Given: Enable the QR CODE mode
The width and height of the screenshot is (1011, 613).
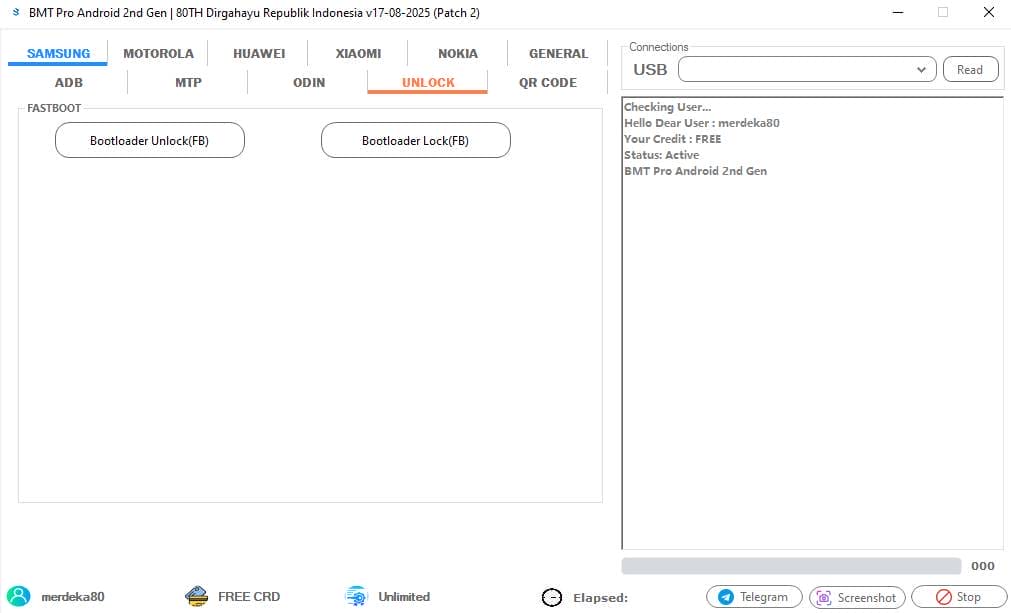Looking at the screenshot, I should coord(546,82).
